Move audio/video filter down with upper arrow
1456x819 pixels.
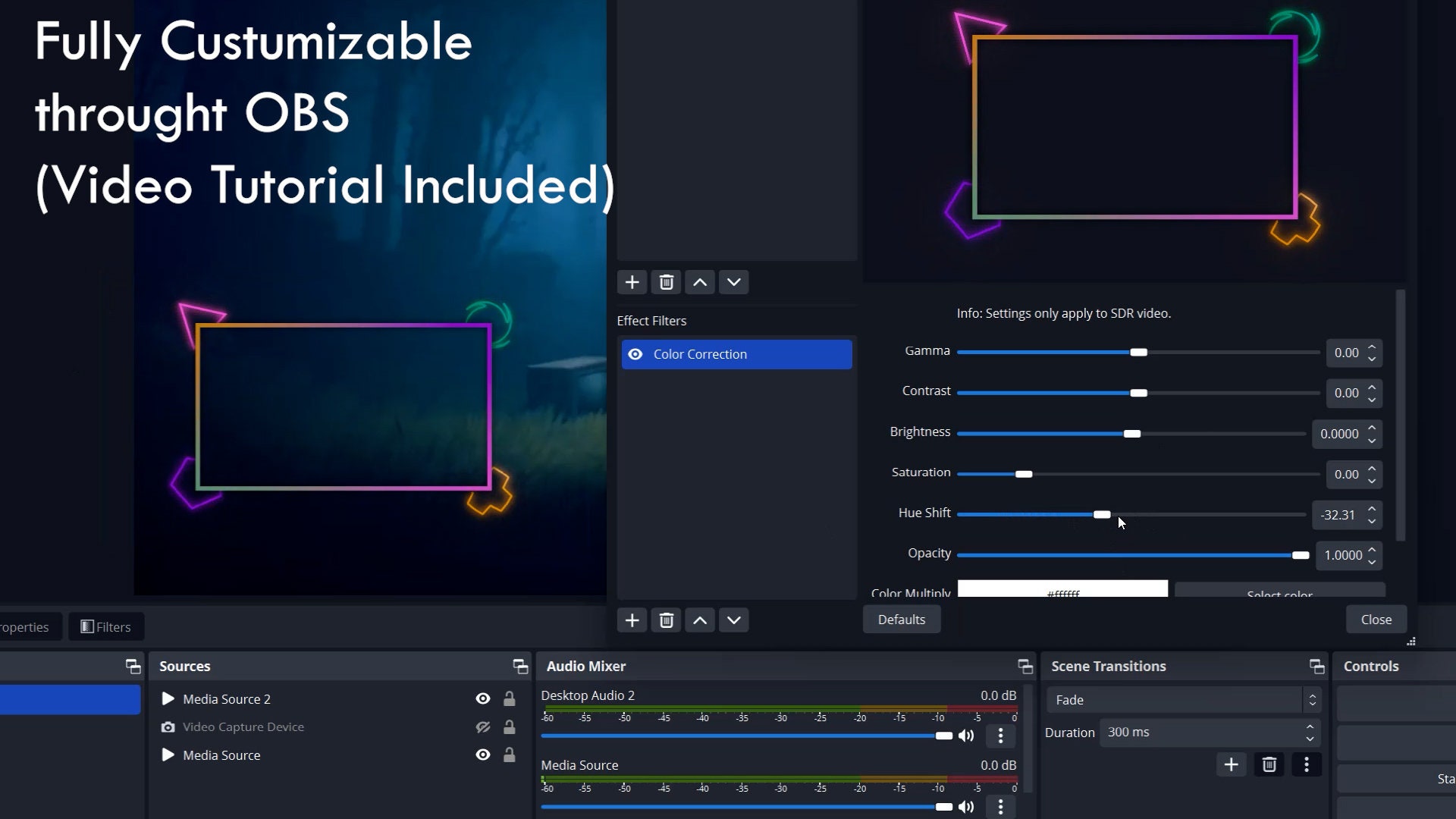coord(733,282)
